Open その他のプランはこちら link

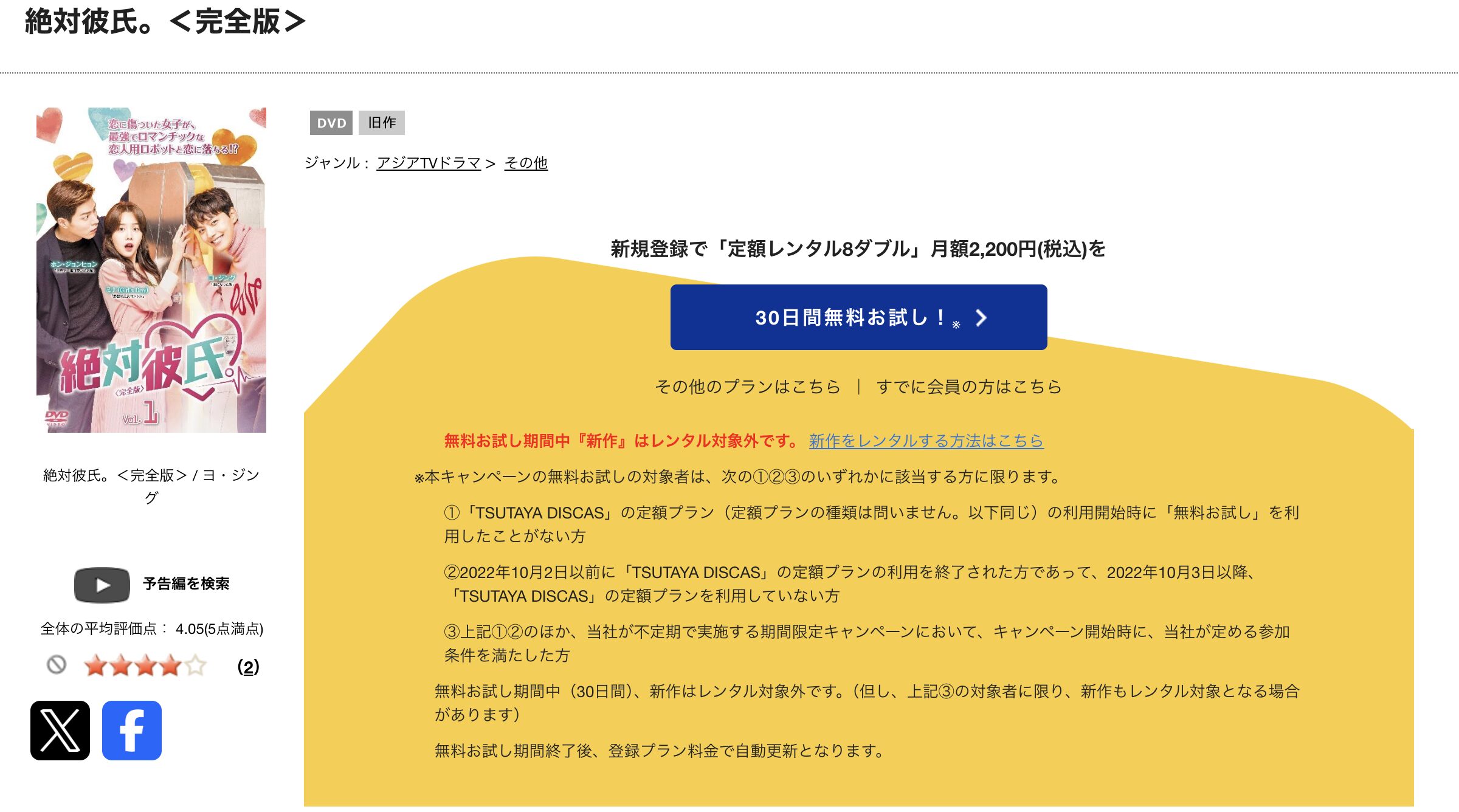coord(747,387)
